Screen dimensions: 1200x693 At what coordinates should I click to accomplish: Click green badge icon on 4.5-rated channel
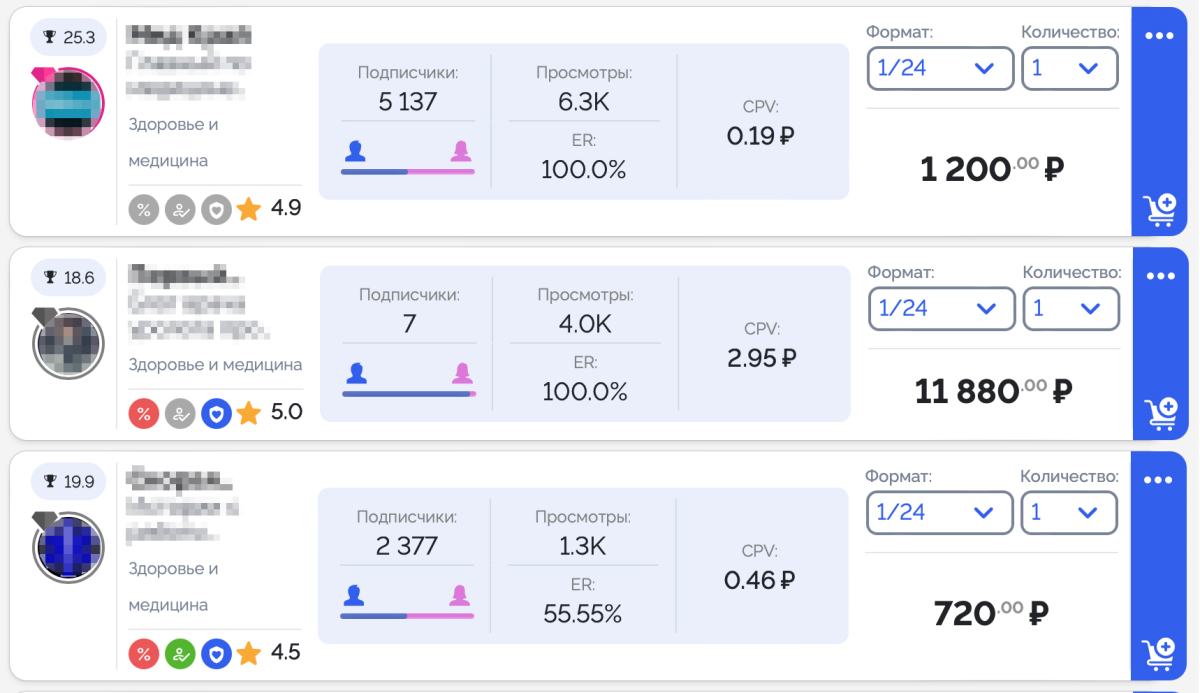(x=180, y=654)
